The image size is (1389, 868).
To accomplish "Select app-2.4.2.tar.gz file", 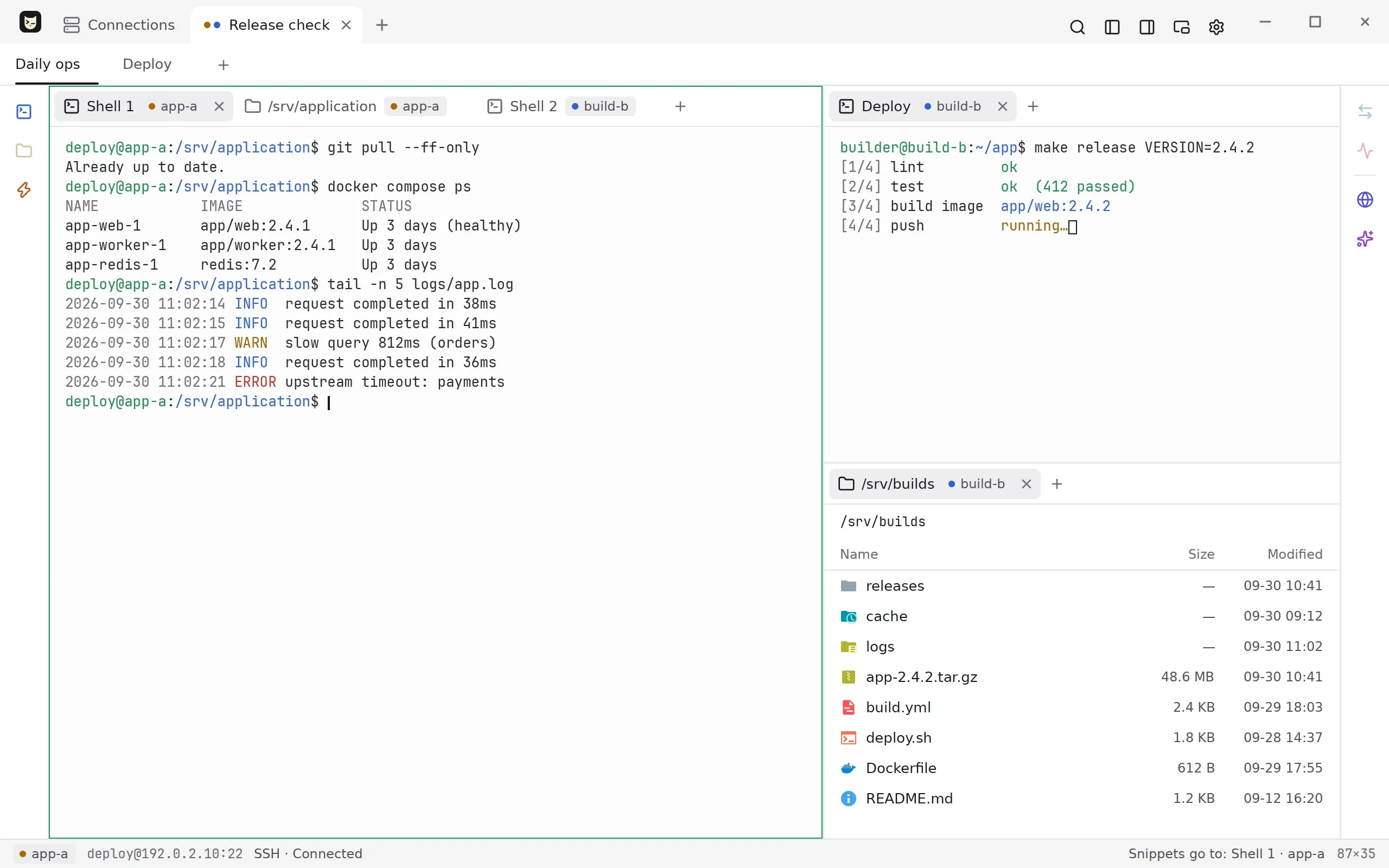I will click(x=1082, y=677).
